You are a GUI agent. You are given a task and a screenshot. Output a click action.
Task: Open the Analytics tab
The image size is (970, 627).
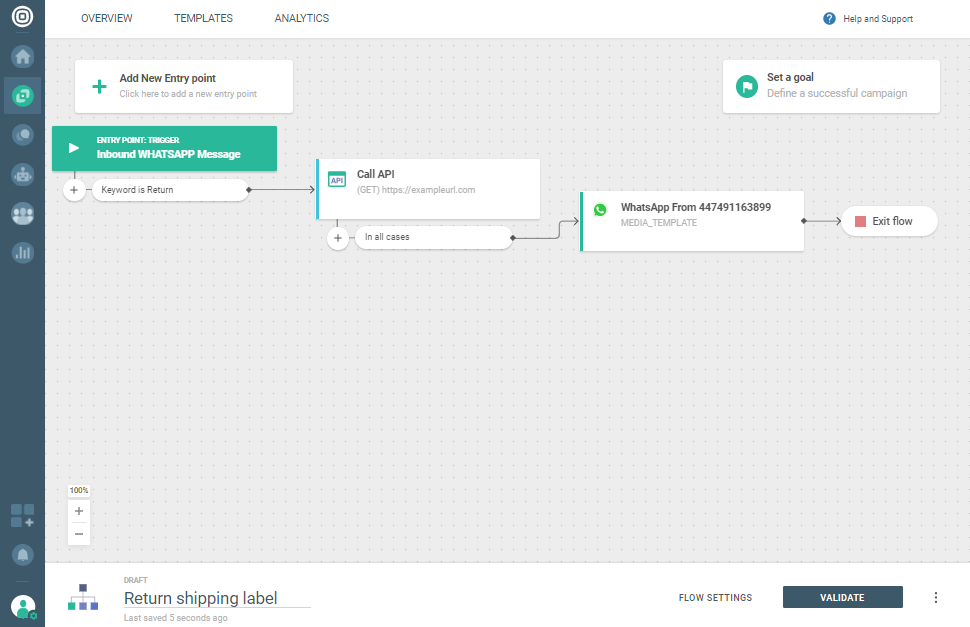tap(301, 19)
